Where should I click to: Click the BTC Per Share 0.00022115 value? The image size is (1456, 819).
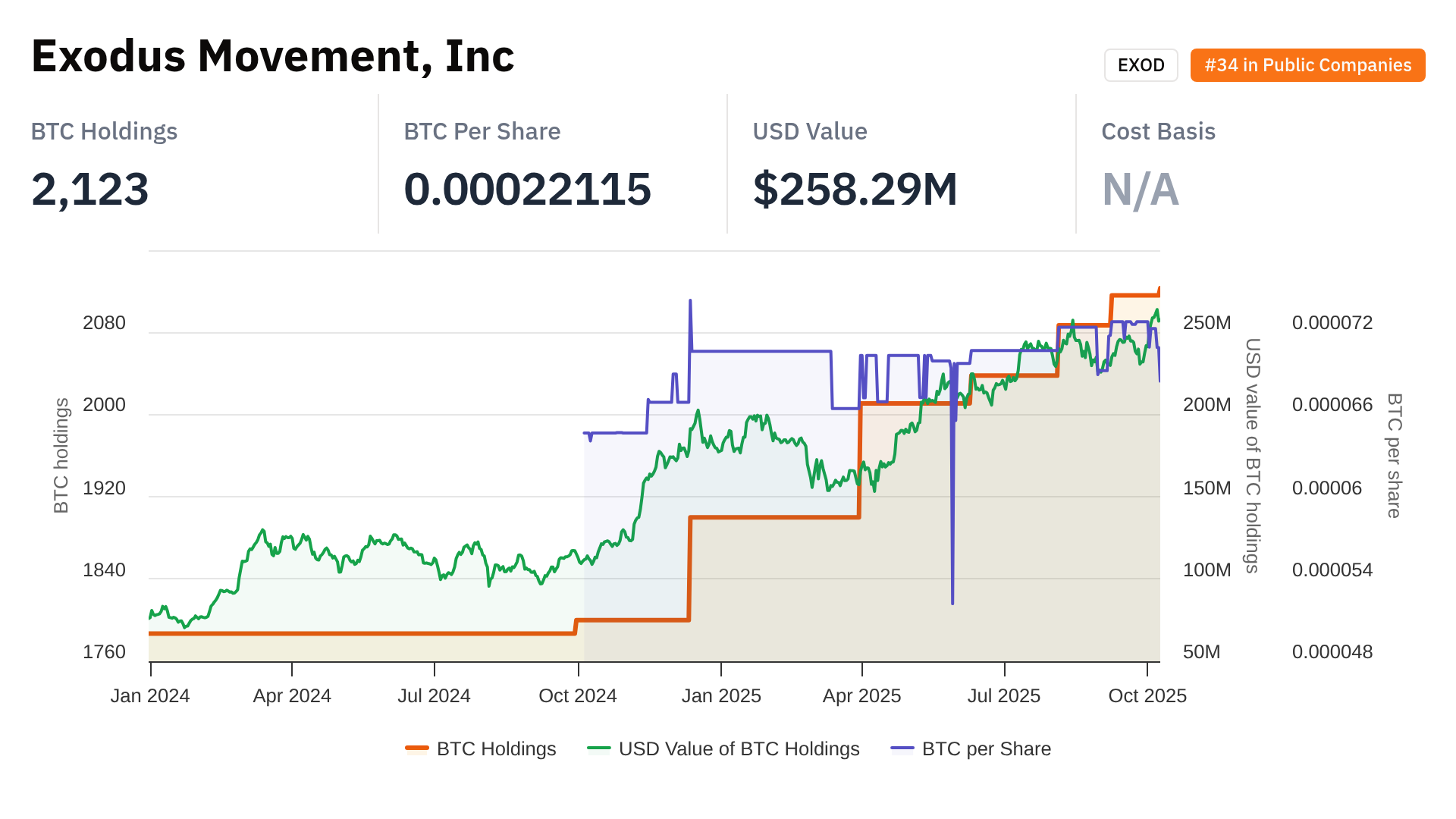527,190
